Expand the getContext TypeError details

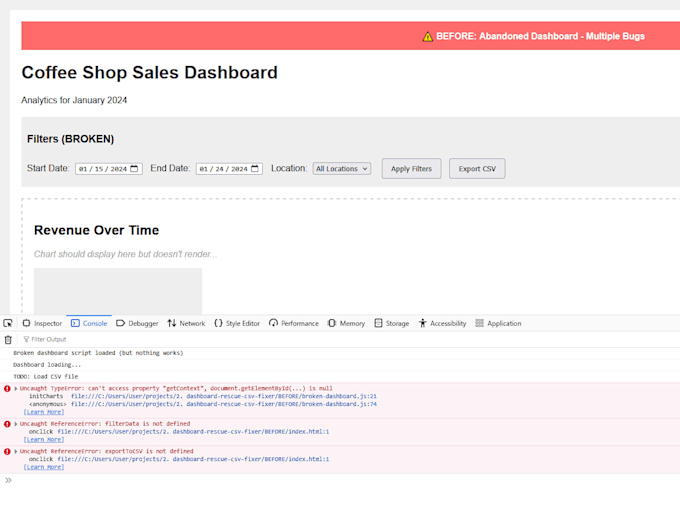click(x=16, y=388)
